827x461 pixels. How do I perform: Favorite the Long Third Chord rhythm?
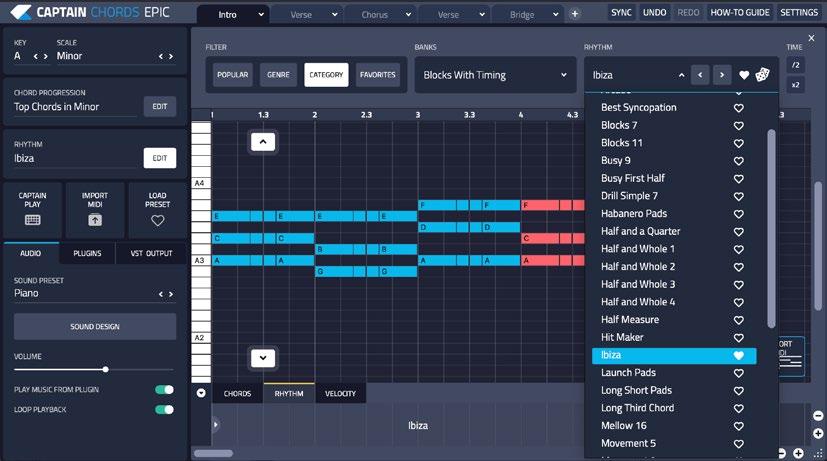click(738, 408)
